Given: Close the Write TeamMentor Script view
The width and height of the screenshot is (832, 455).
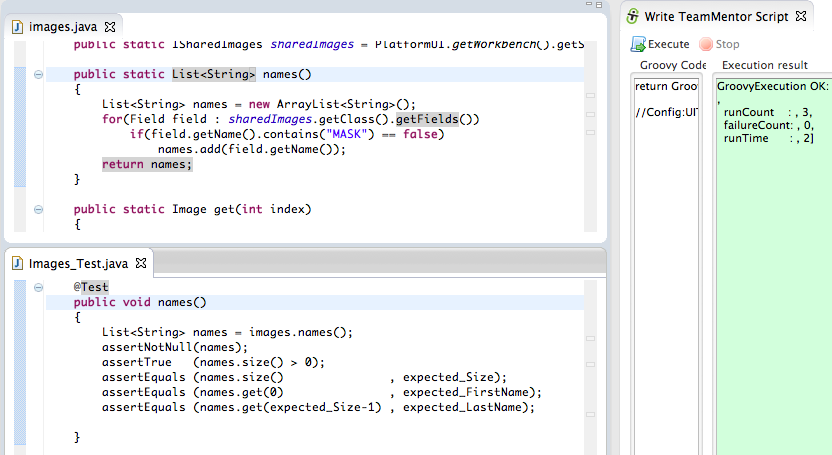Looking at the screenshot, I should 800,17.
